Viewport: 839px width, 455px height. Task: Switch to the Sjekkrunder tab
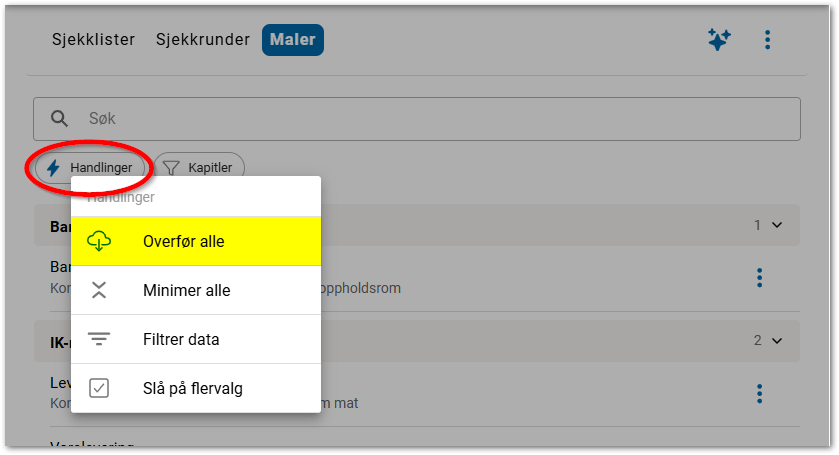point(203,40)
